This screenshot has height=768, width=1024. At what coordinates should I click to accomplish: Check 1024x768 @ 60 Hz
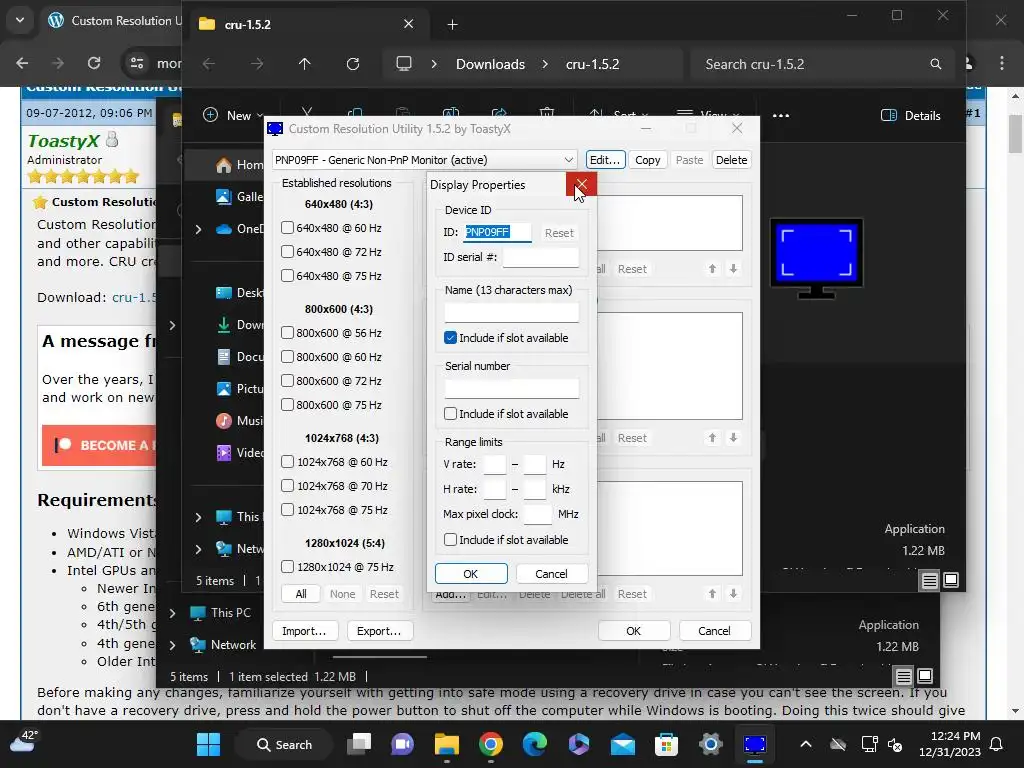pyautogui.click(x=287, y=462)
